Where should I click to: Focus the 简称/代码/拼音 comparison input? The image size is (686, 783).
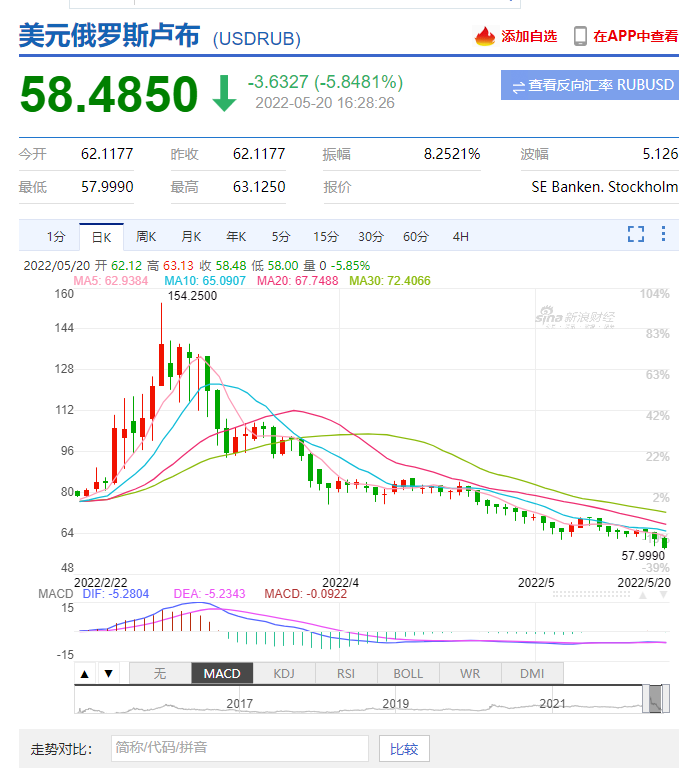pyautogui.click(x=239, y=748)
